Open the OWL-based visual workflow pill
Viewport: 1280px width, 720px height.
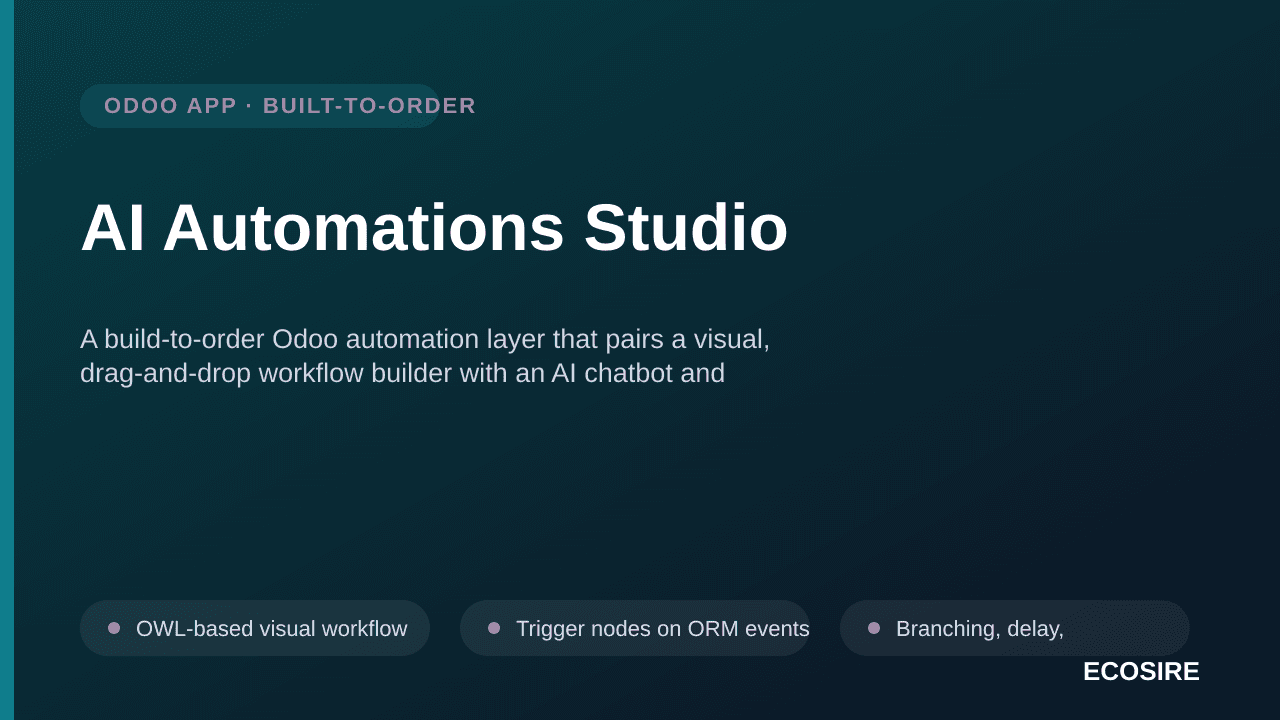tap(255, 628)
